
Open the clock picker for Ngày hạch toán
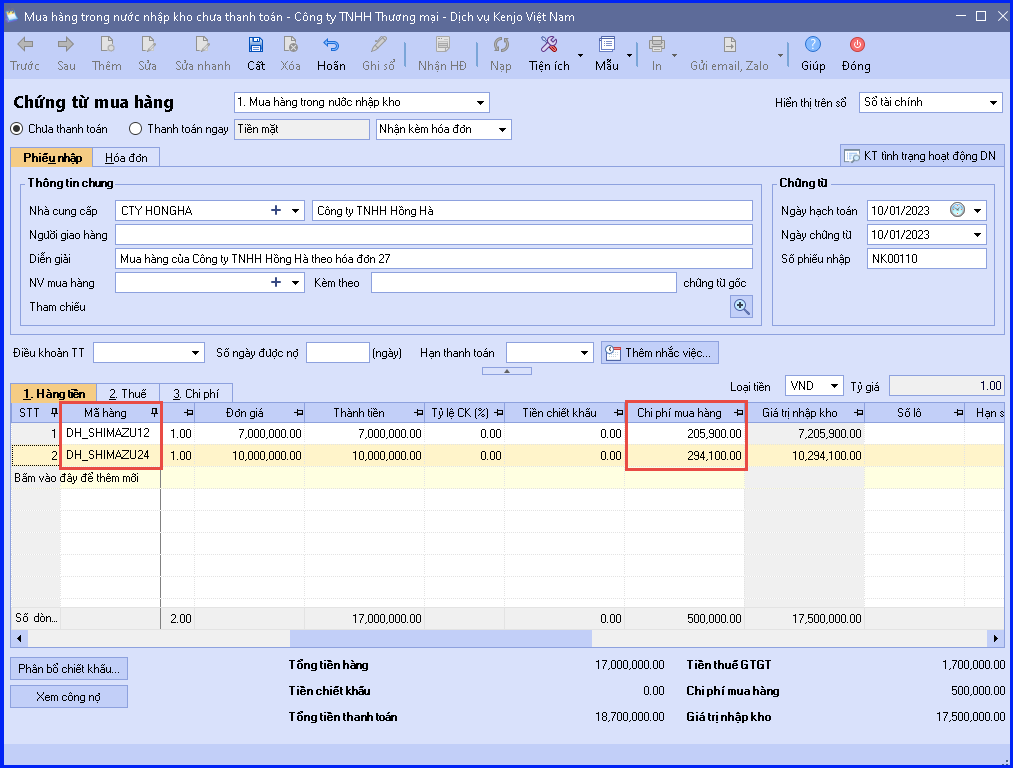pyautogui.click(x=957, y=210)
